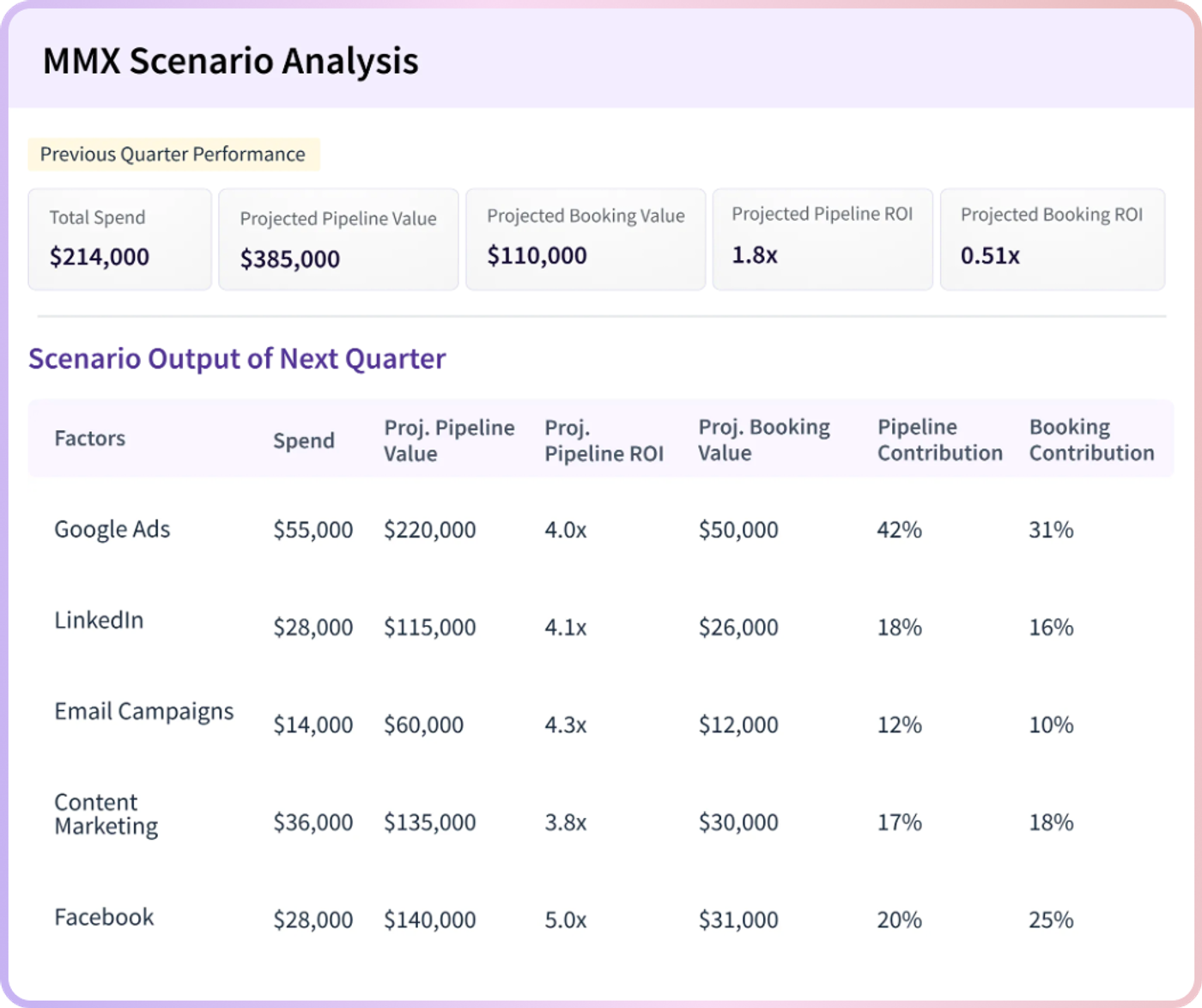This screenshot has height=1008, width=1202.
Task: Click the Proj. Pipeline ROI column header
Action: [x=604, y=440]
